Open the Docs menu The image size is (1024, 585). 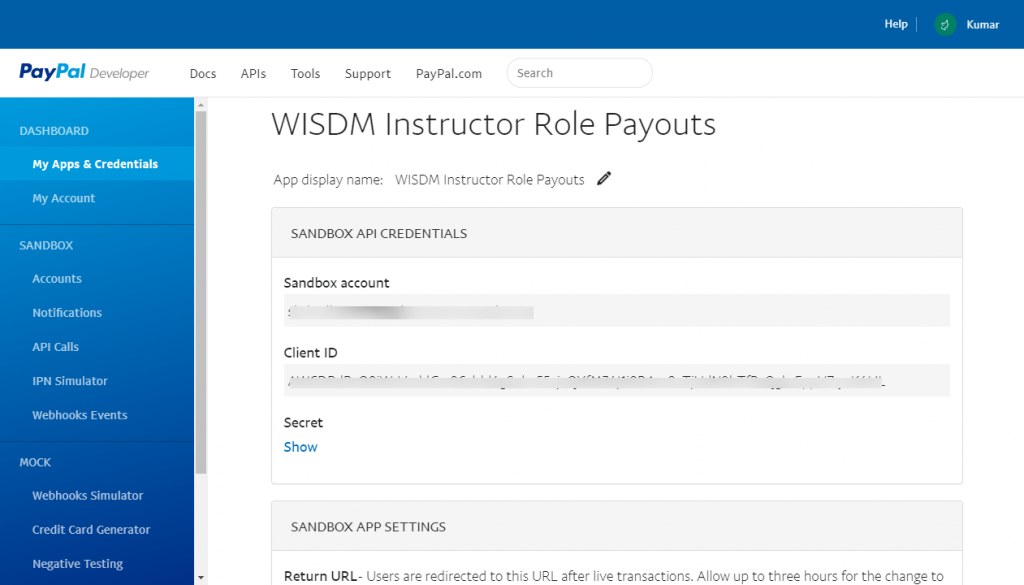[203, 74]
